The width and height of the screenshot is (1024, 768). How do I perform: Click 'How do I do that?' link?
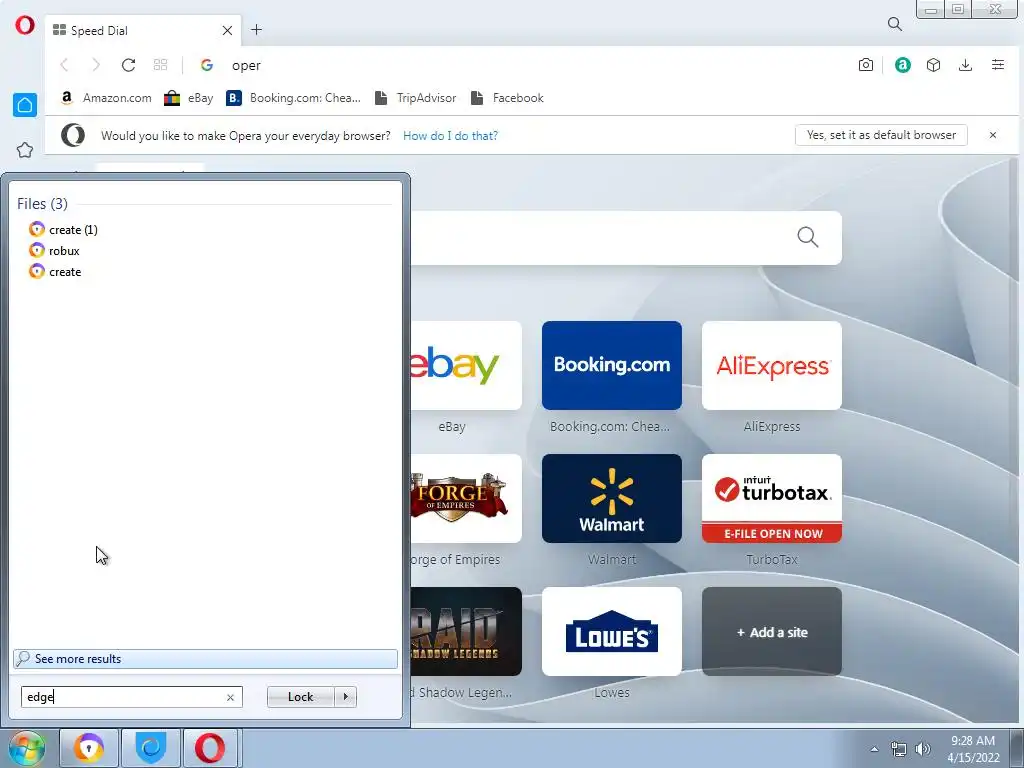pos(450,136)
